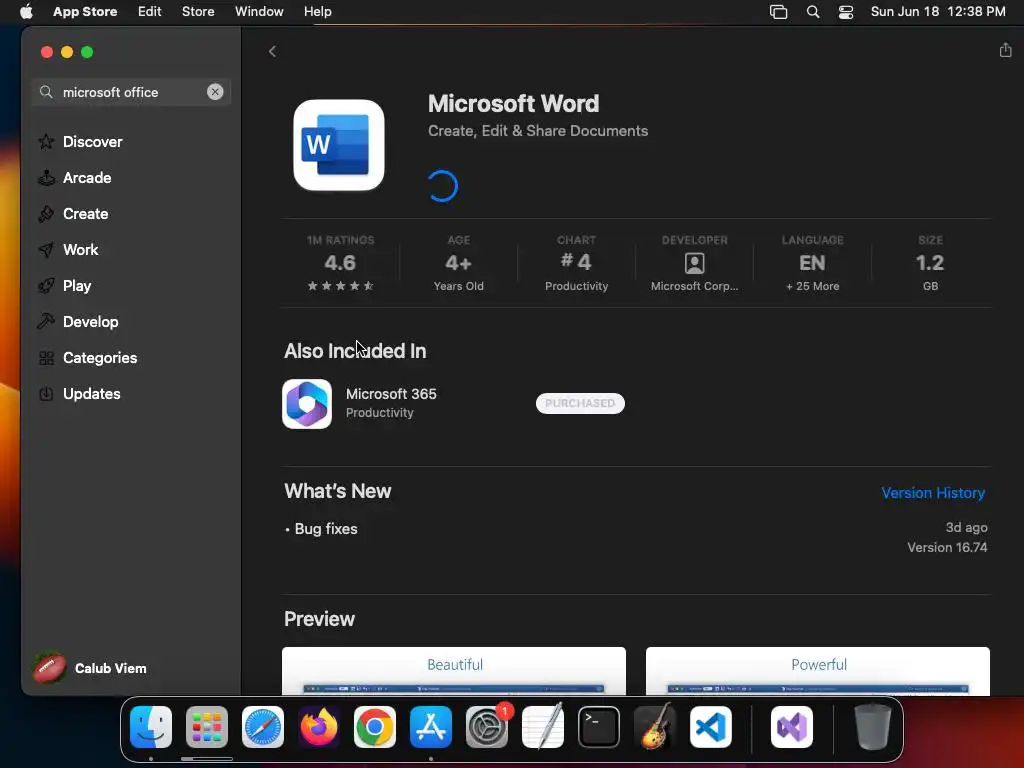Click the #4 Productivity chart ranking

(576, 263)
